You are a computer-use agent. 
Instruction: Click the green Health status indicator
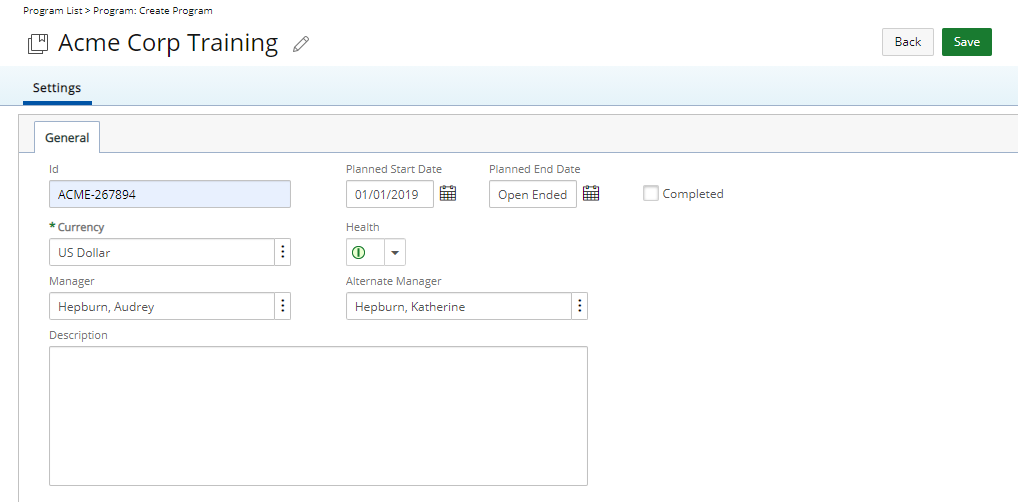tap(358, 253)
